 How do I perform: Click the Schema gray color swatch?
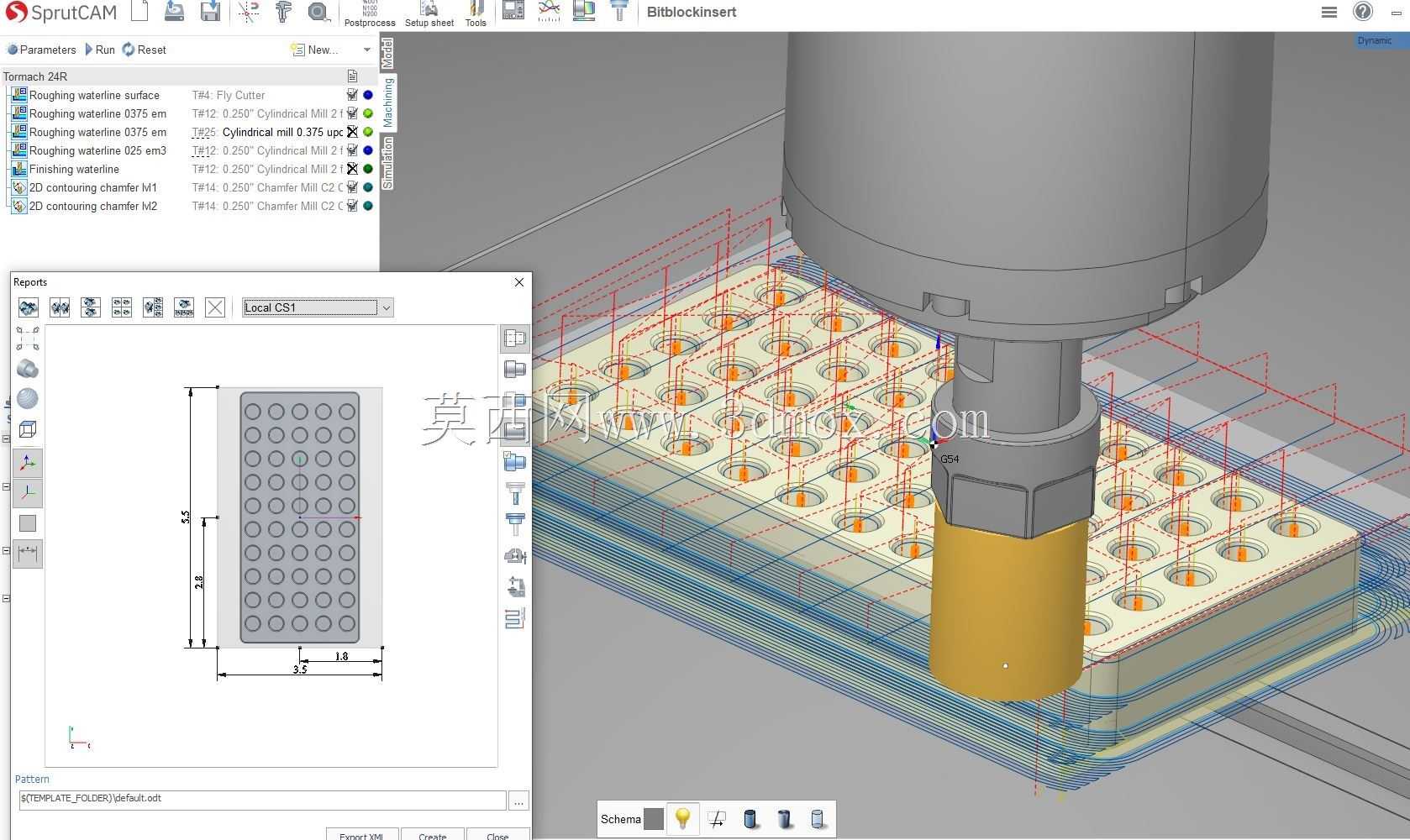point(654,819)
